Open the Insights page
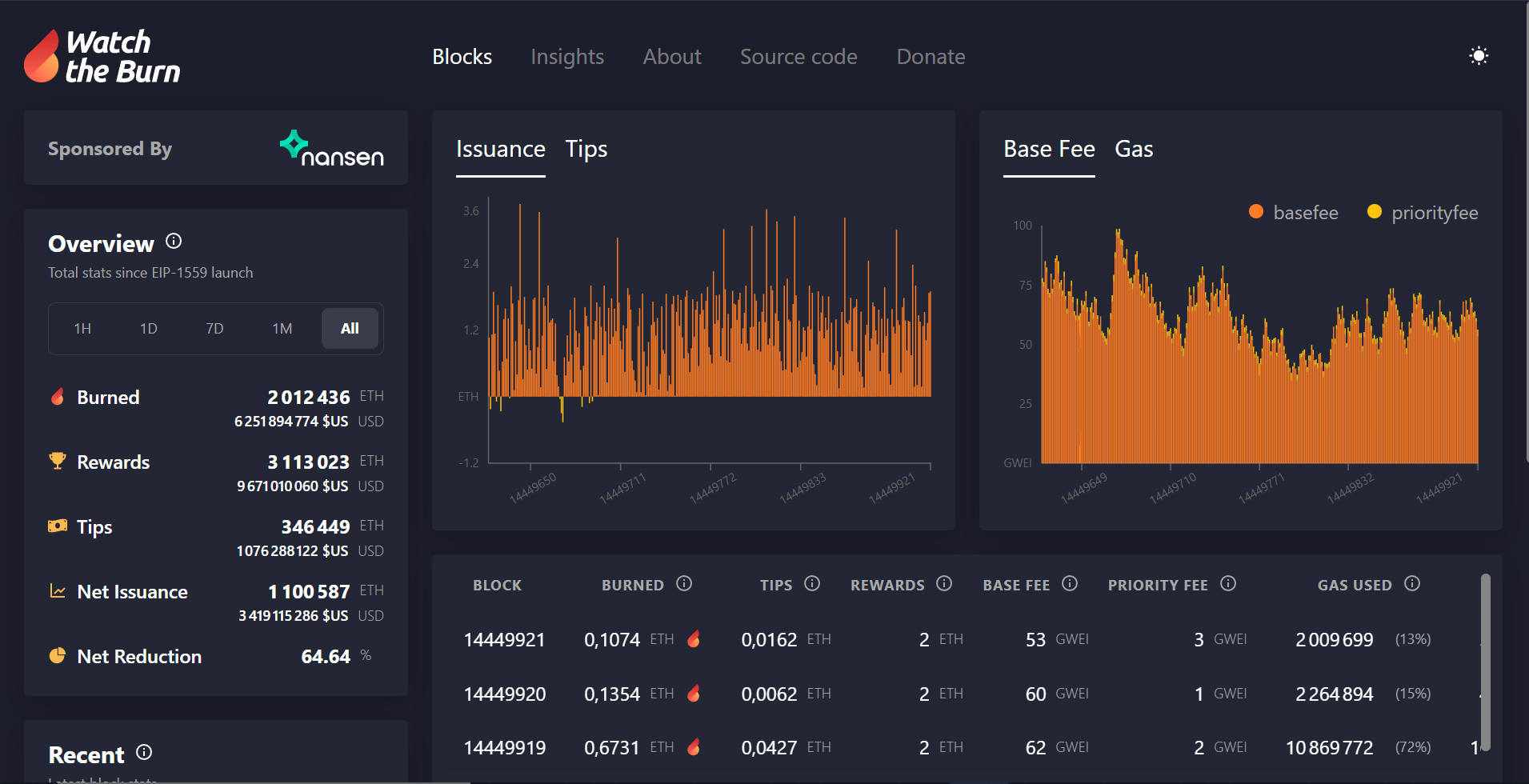The height and width of the screenshot is (784, 1529). coord(567,57)
